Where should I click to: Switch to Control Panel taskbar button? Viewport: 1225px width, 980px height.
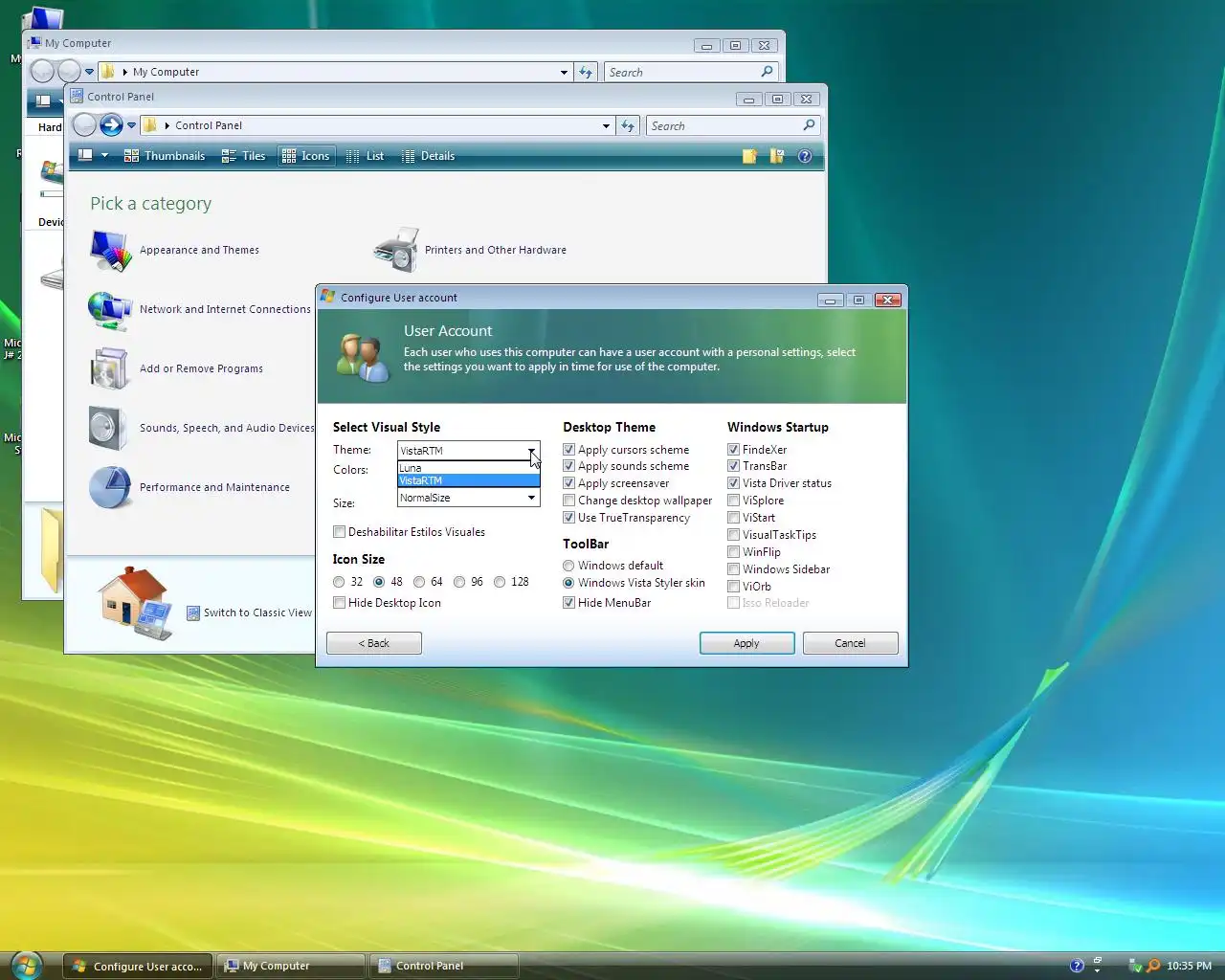pos(444,966)
